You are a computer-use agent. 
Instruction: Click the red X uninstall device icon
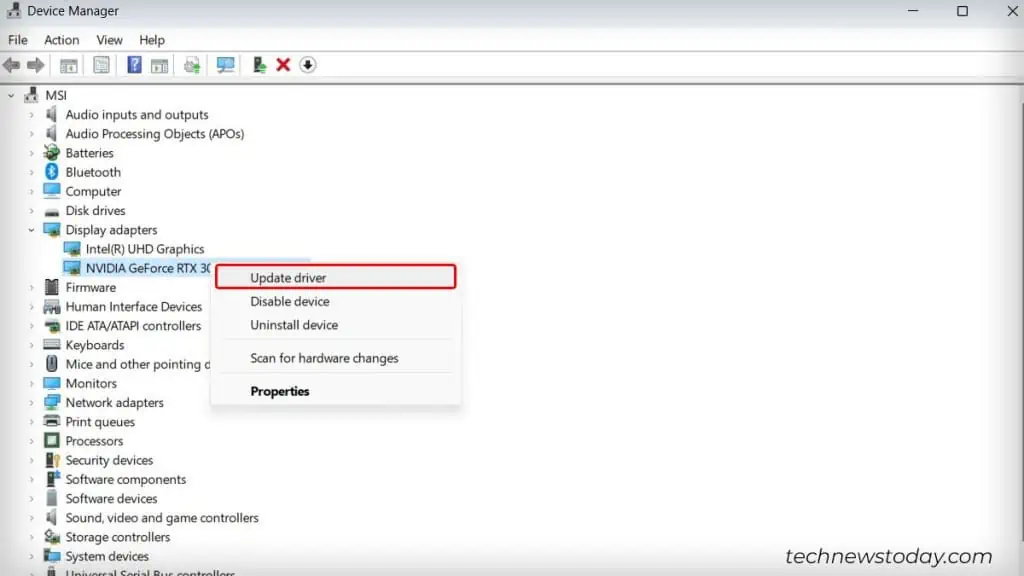[x=283, y=65]
